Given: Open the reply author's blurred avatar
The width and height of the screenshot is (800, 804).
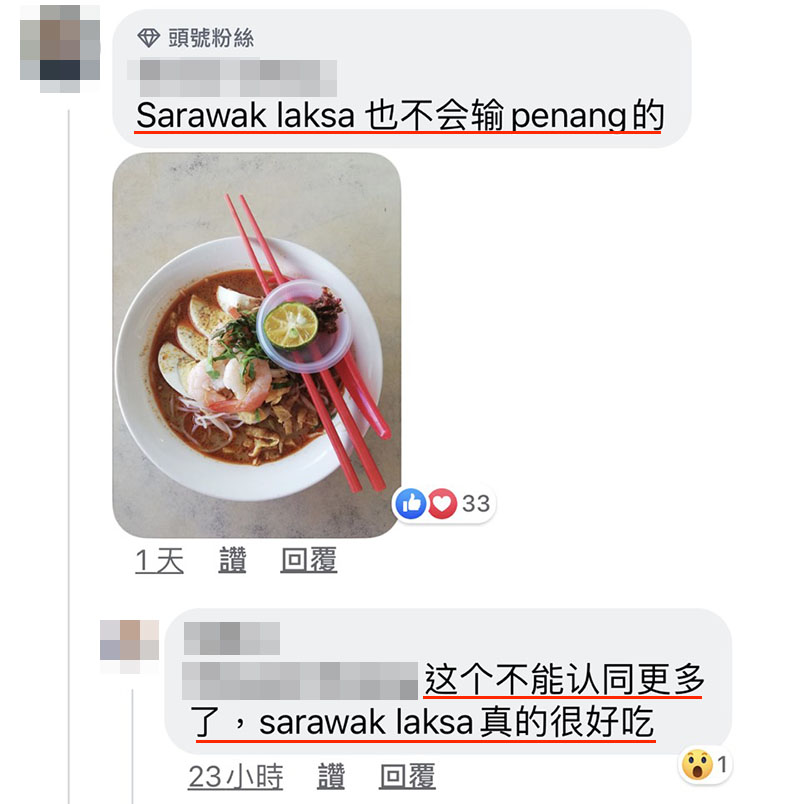Looking at the screenshot, I should click(129, 646).
